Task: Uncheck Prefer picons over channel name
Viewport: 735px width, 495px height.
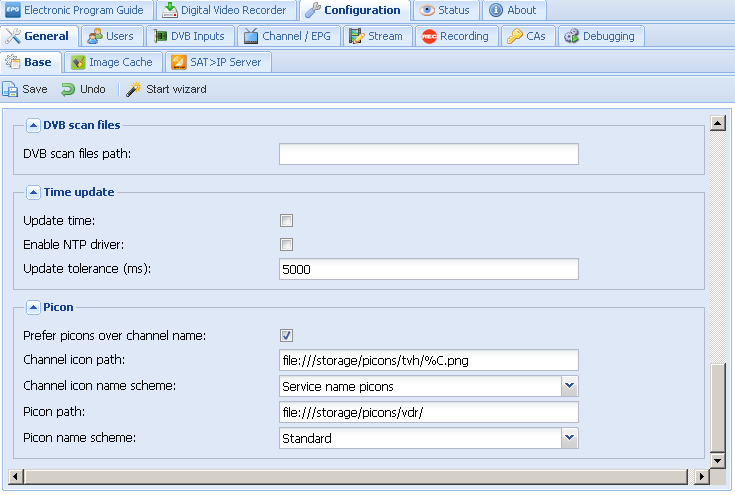Action: pyautogui.click(x=286, y=335)
